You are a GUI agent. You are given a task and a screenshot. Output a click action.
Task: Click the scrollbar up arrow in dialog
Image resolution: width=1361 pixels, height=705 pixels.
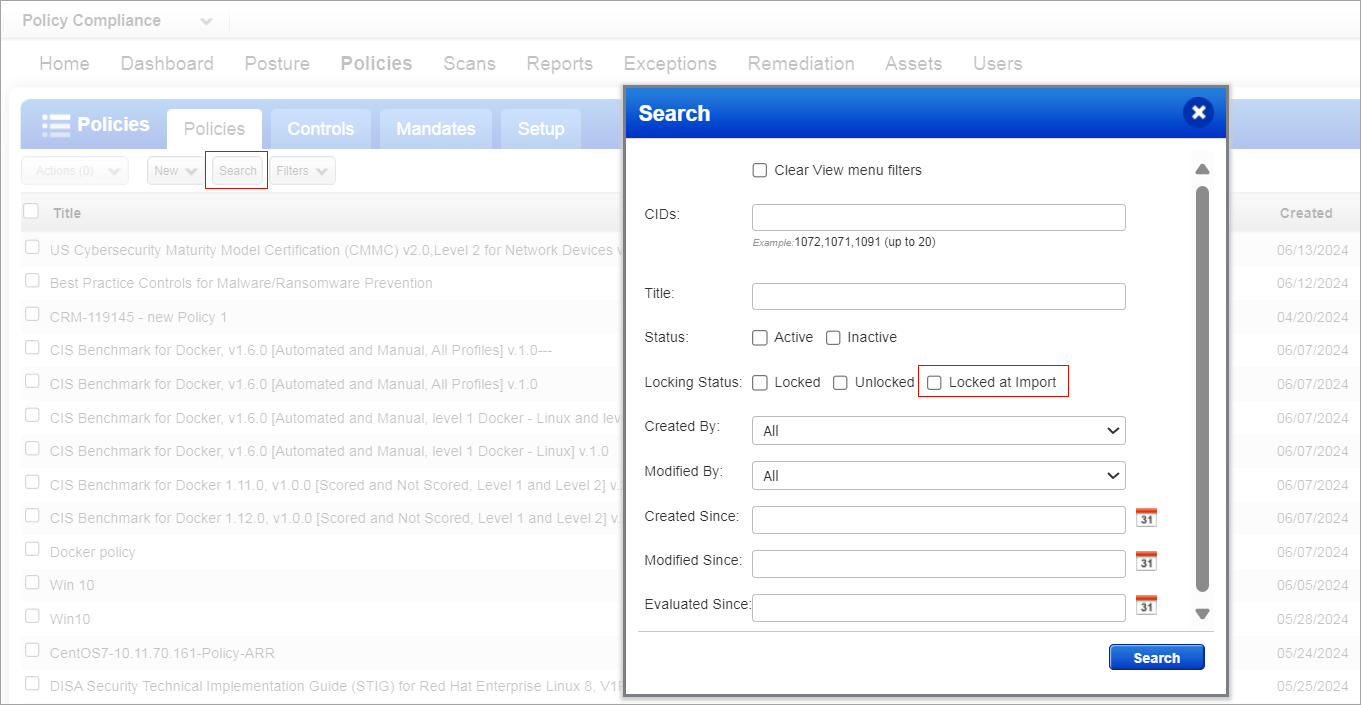tap(1202, 169)
